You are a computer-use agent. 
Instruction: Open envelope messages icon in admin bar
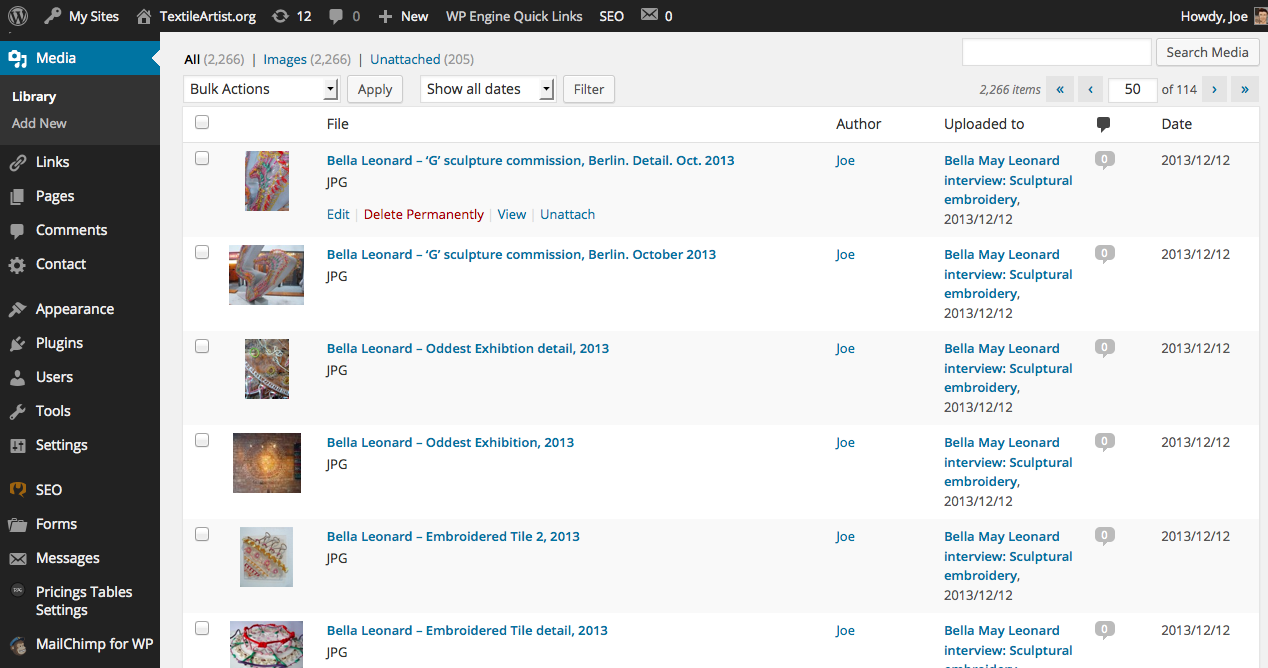click(656, 16)
